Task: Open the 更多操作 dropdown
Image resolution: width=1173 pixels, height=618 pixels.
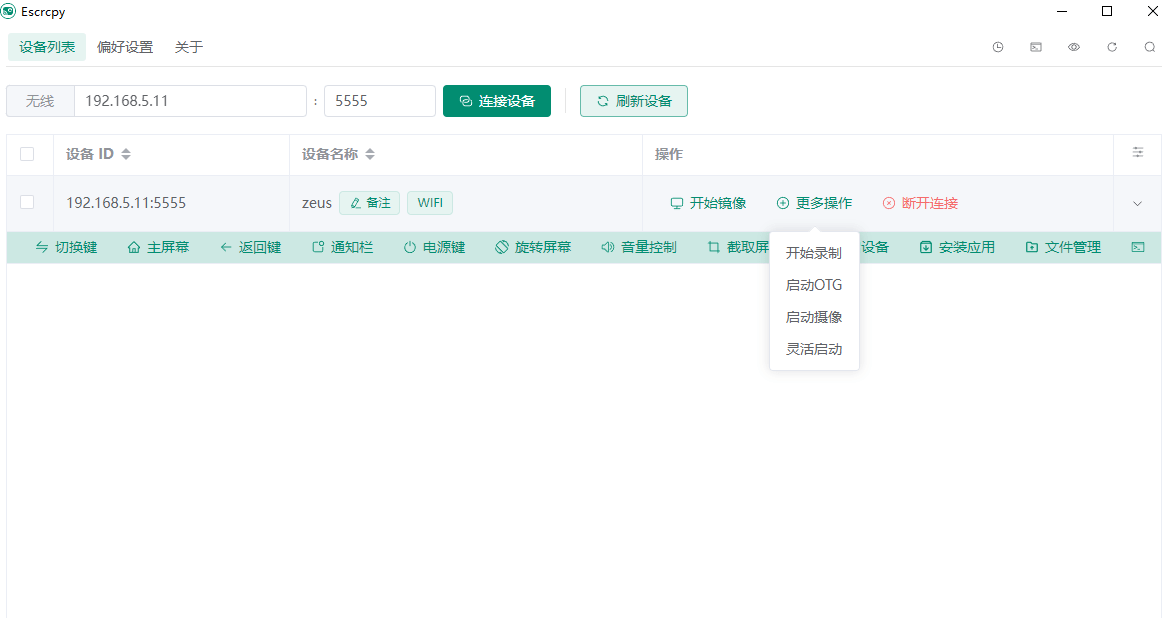Action: [x=815, y=203]
